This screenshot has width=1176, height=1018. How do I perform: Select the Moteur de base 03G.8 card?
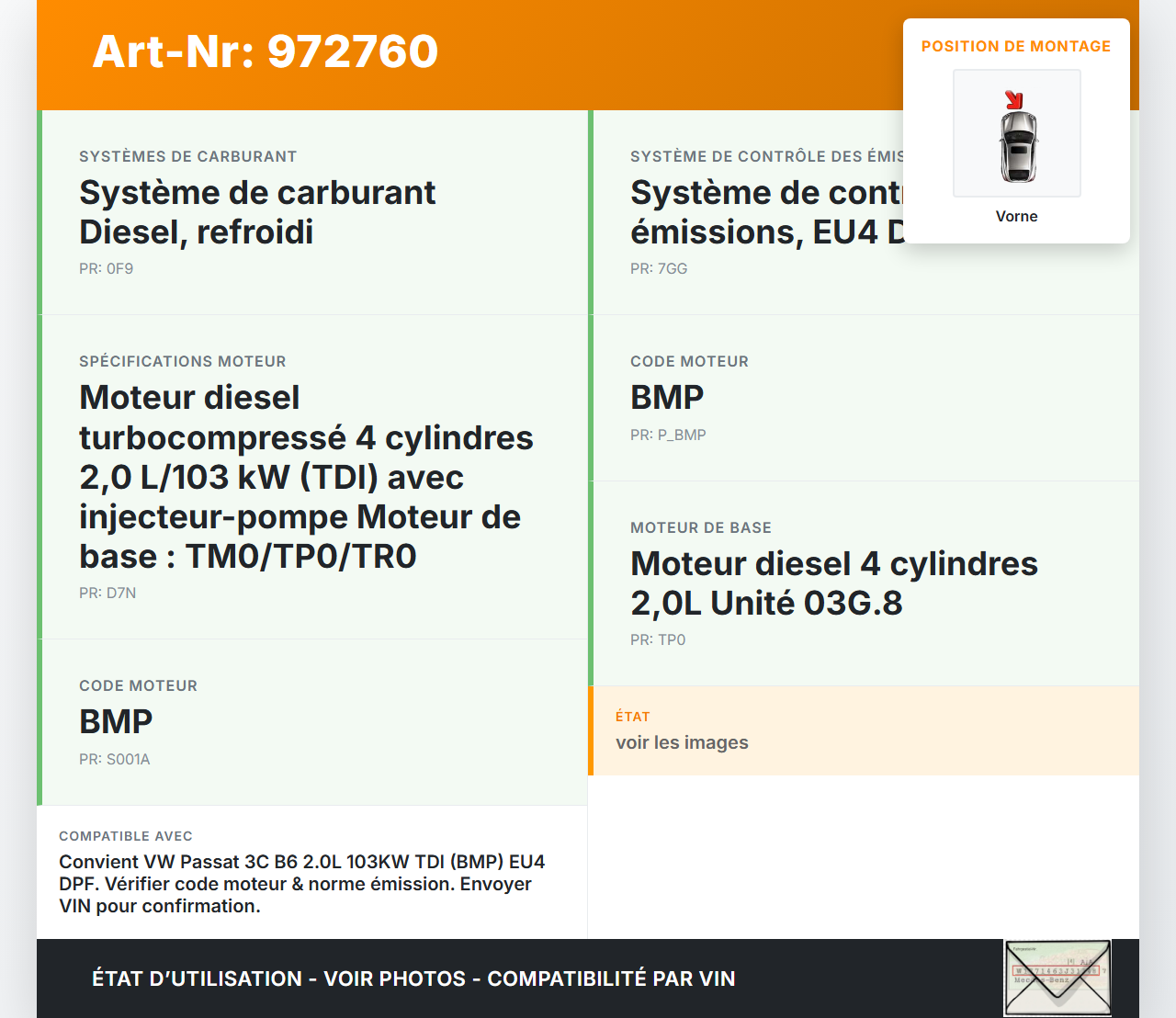833,583
